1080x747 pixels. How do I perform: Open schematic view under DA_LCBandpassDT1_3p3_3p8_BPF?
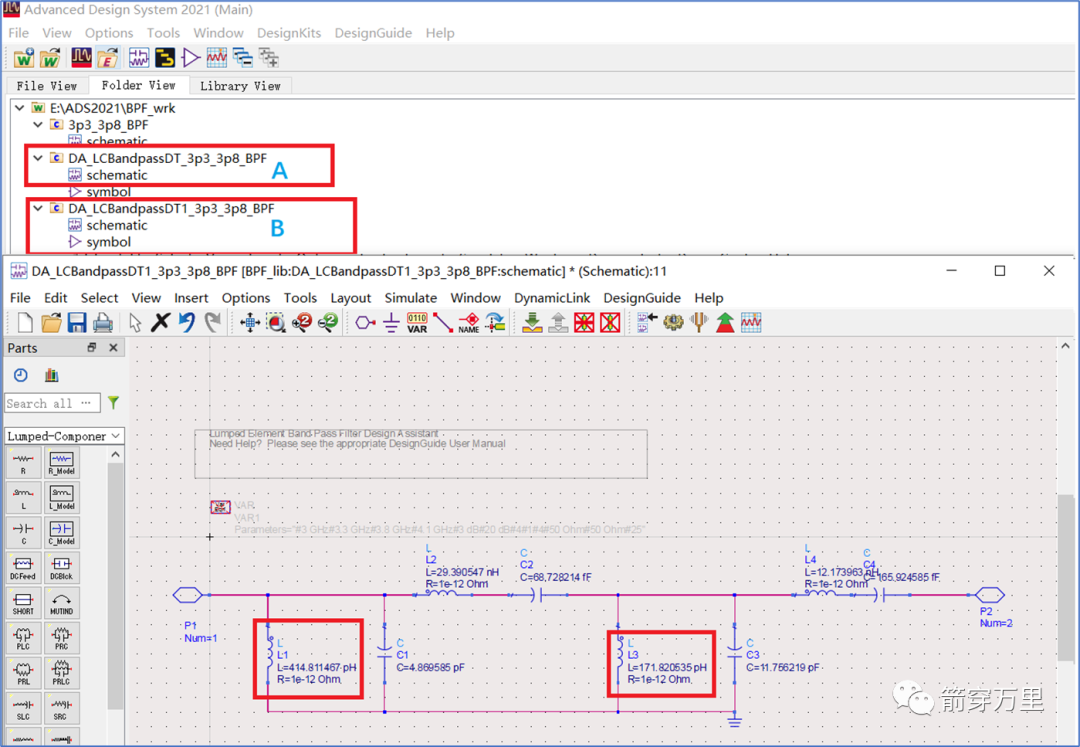point(108,225)
